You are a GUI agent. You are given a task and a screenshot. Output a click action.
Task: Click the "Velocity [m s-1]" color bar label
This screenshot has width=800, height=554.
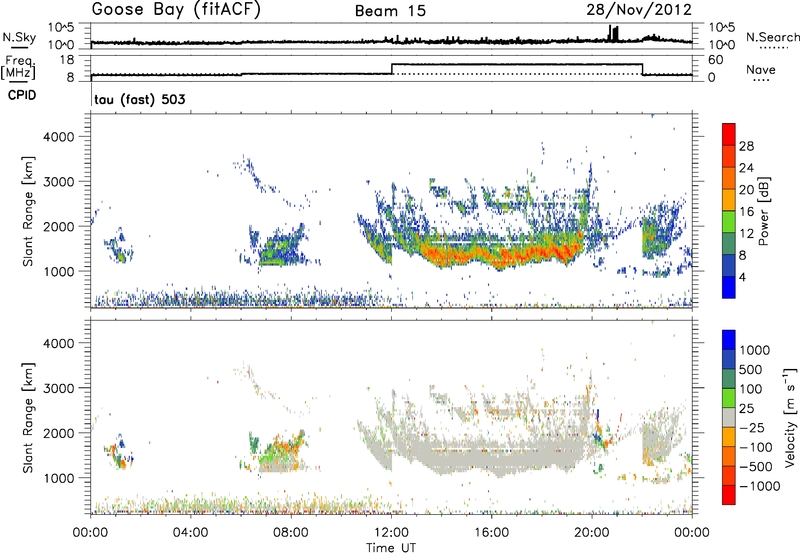click(x=790, y=417)
